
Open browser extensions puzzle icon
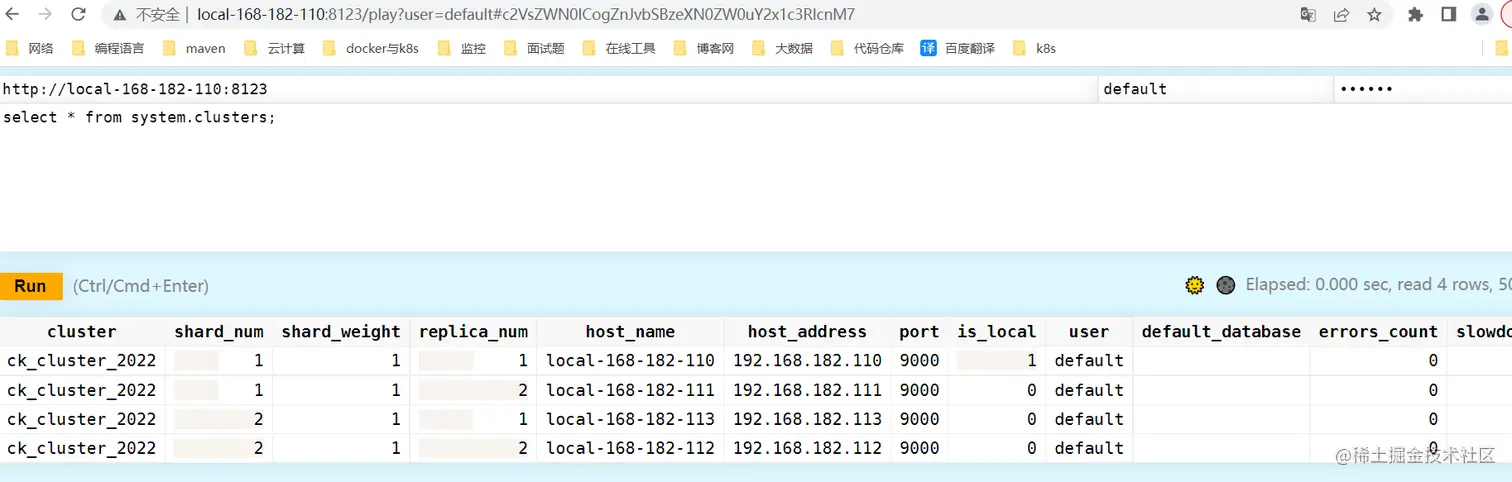point(1415,15)
